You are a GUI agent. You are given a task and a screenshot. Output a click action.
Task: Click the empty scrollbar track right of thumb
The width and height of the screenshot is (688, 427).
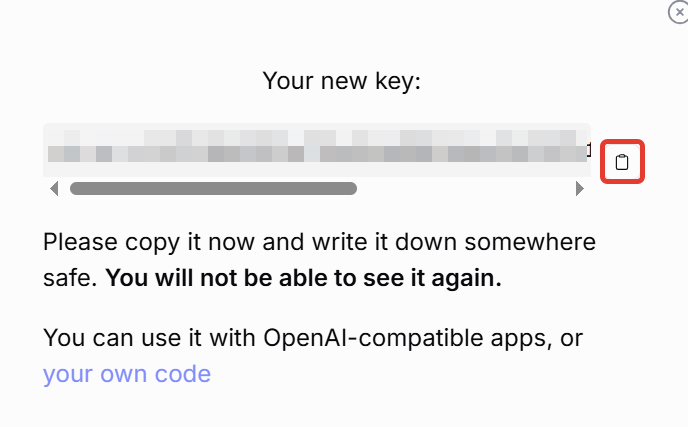(465, 188)
